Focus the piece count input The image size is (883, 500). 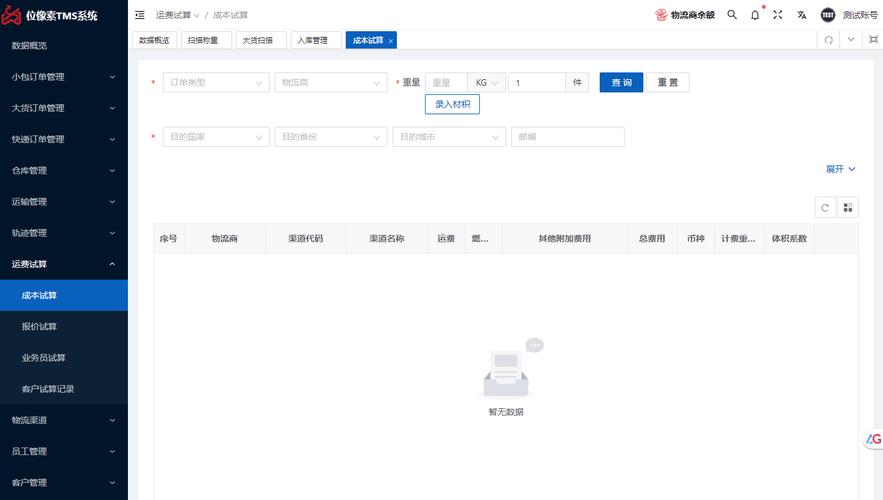[x=537, y=82]
